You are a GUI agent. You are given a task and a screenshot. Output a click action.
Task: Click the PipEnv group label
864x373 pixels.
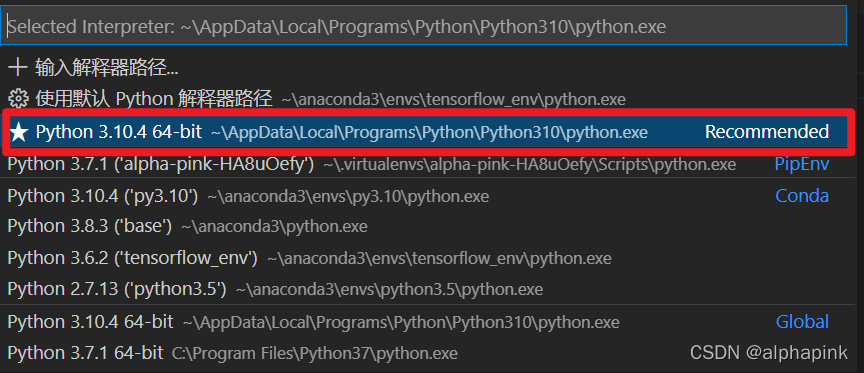tap(802, 164)
